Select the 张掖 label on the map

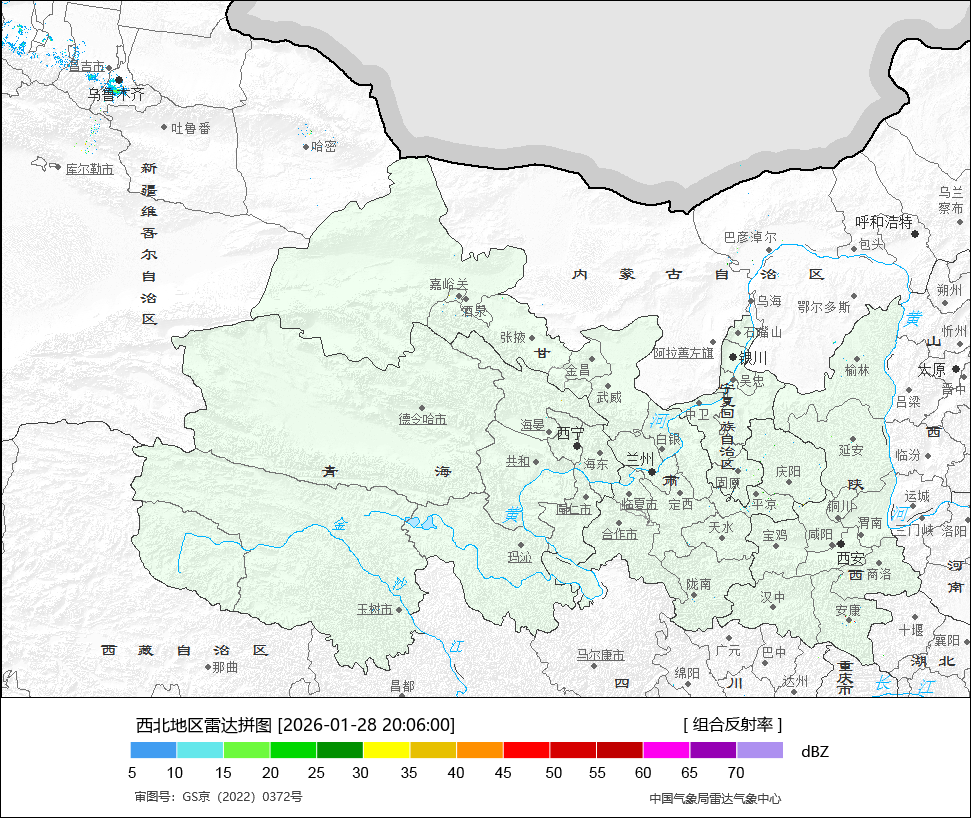(x=513, y=337)
